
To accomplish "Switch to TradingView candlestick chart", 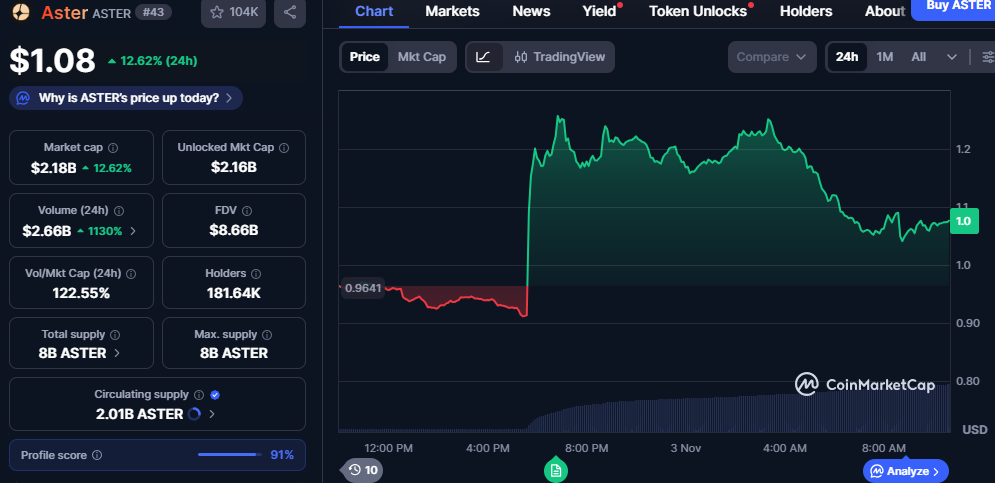I will (x=559, y=57).
